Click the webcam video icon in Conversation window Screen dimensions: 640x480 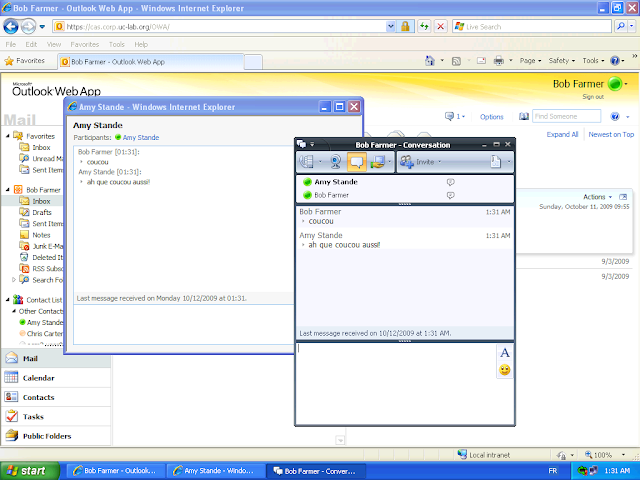point(336,162)
